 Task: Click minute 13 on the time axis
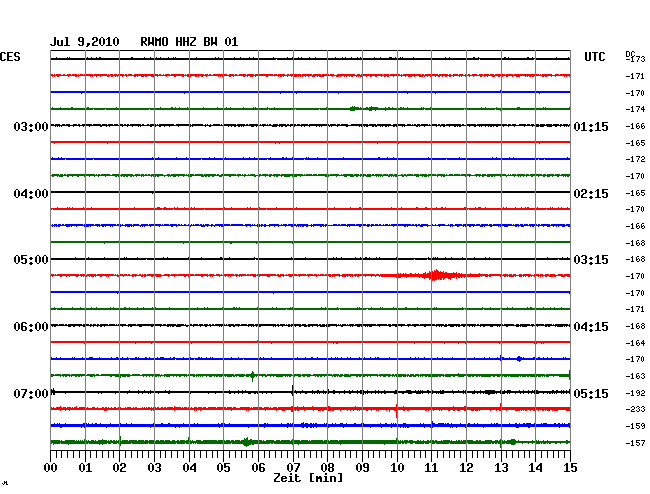[x=501, y=467]
